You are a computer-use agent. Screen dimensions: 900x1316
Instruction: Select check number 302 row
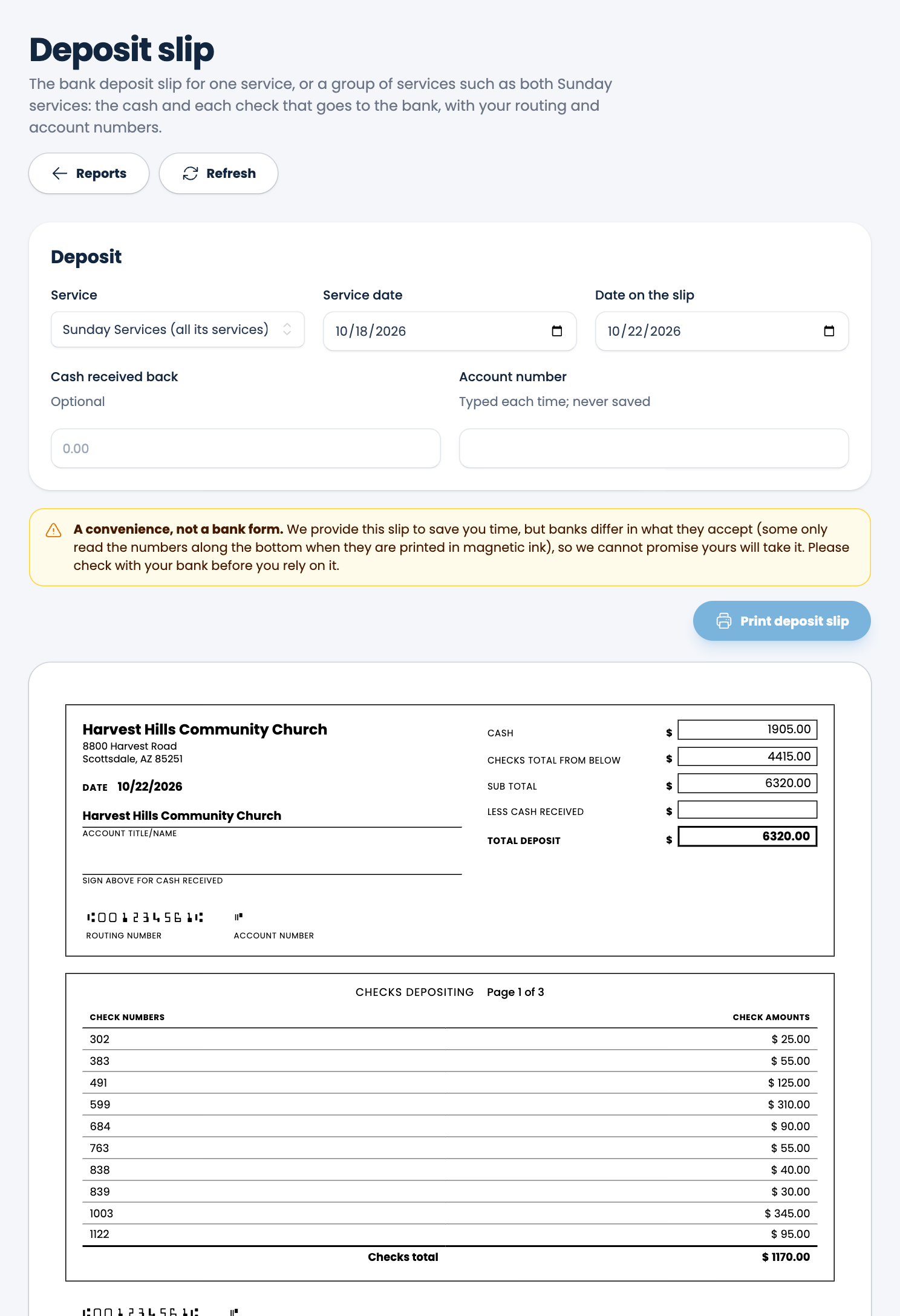[x=450, y=1039]
